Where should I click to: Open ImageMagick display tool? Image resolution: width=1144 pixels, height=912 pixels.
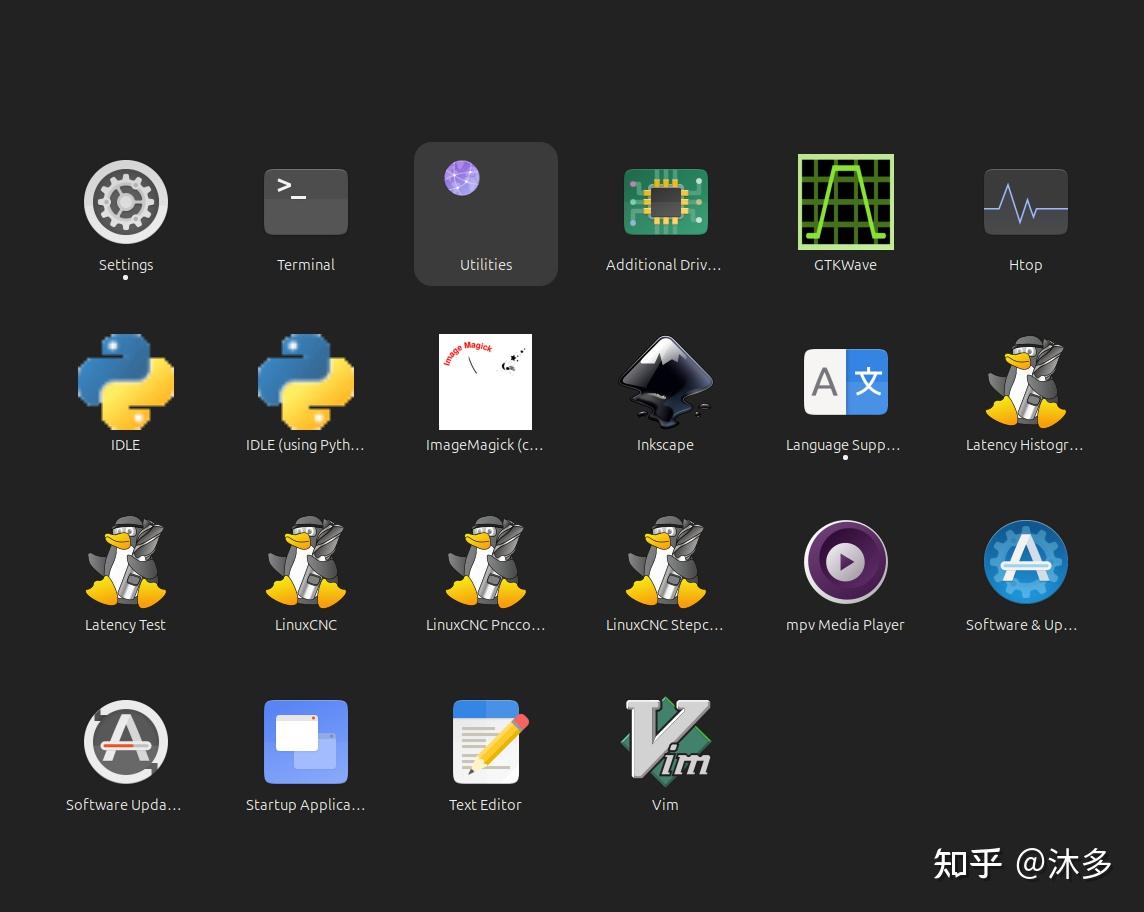point(486,381)
